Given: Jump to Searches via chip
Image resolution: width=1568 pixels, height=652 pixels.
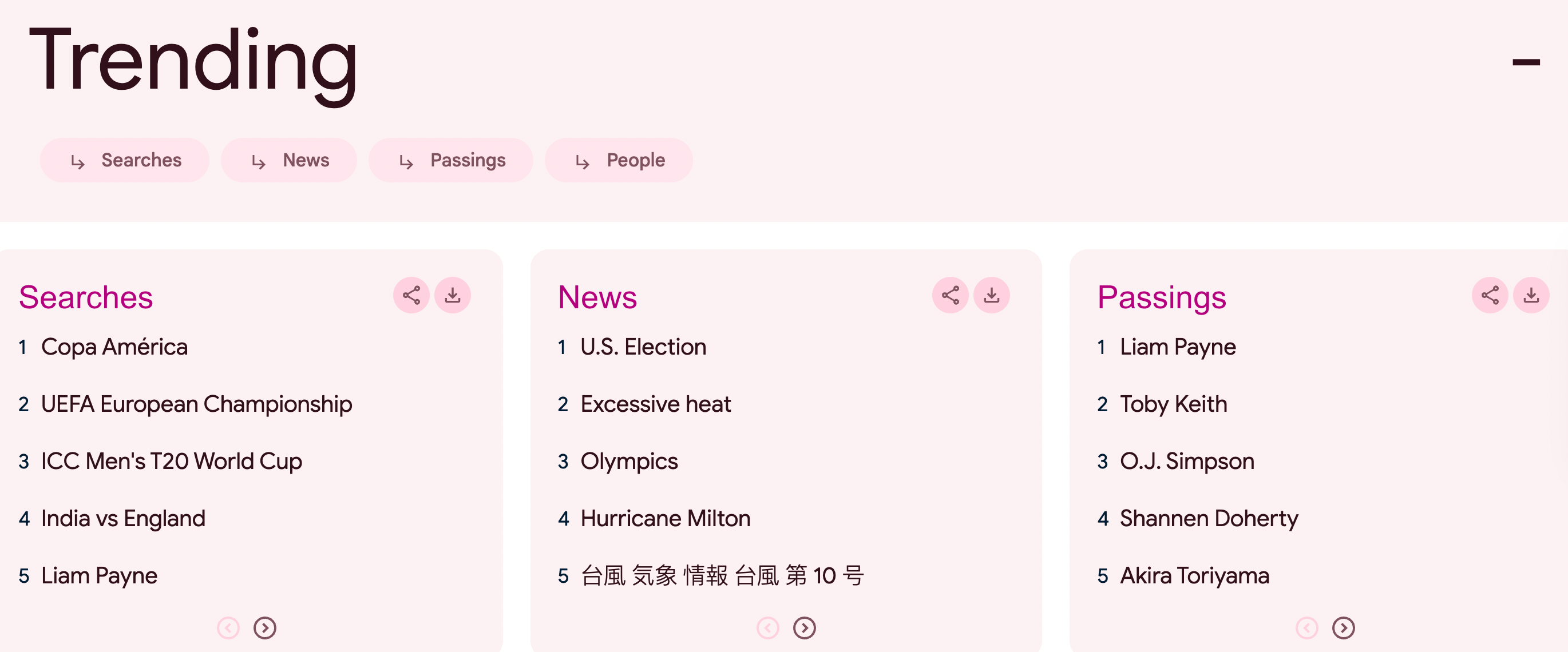Looking at the screenshot, I should [x=125, y=160].
